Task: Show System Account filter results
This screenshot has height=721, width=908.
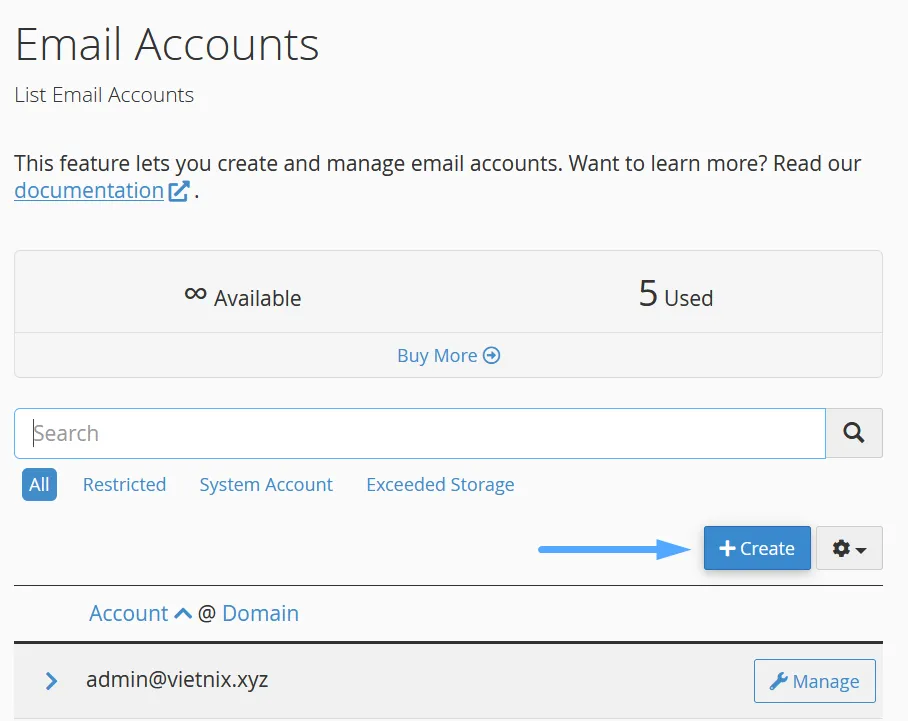Action: 266,485
